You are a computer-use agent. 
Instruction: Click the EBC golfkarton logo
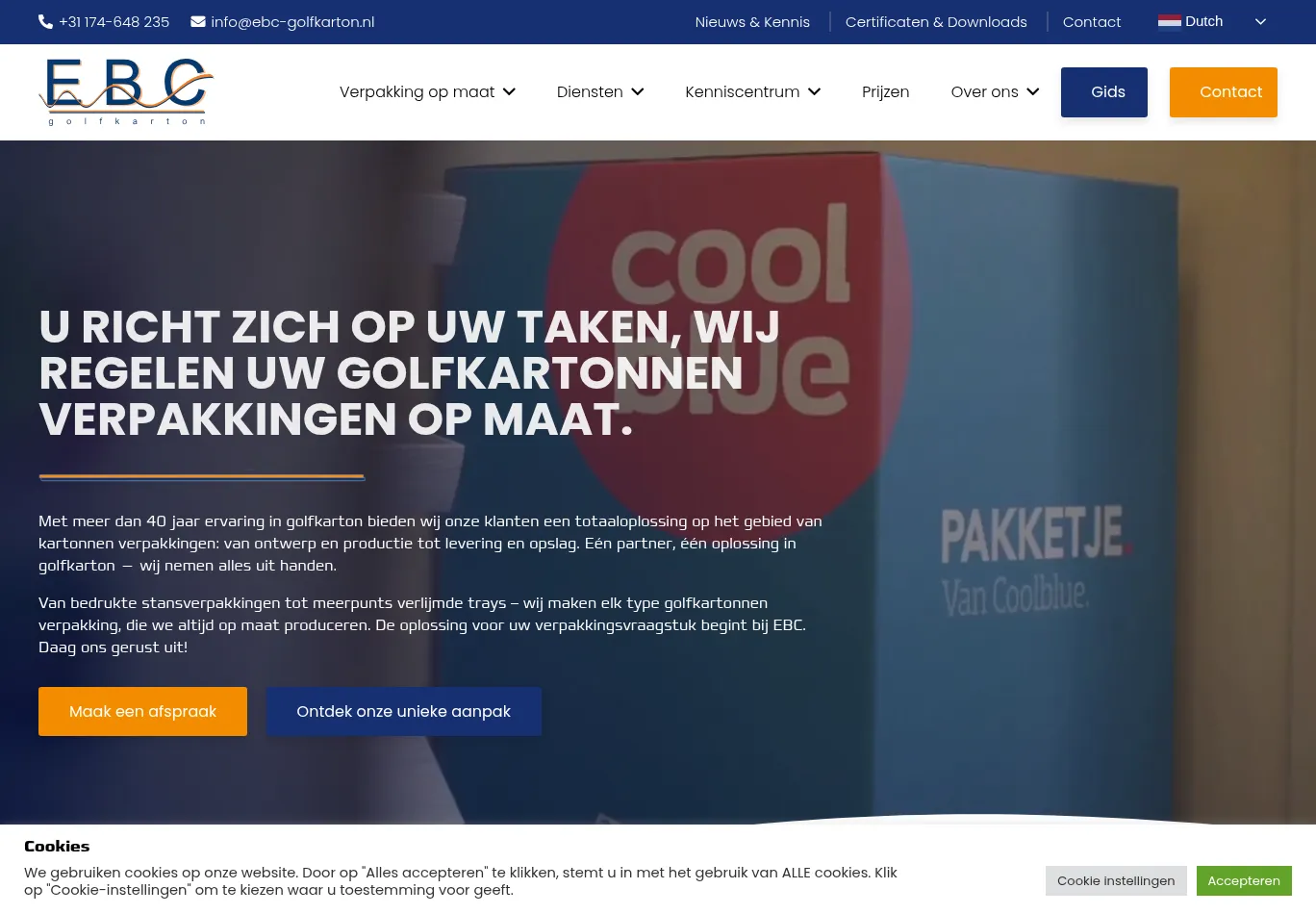126,91
